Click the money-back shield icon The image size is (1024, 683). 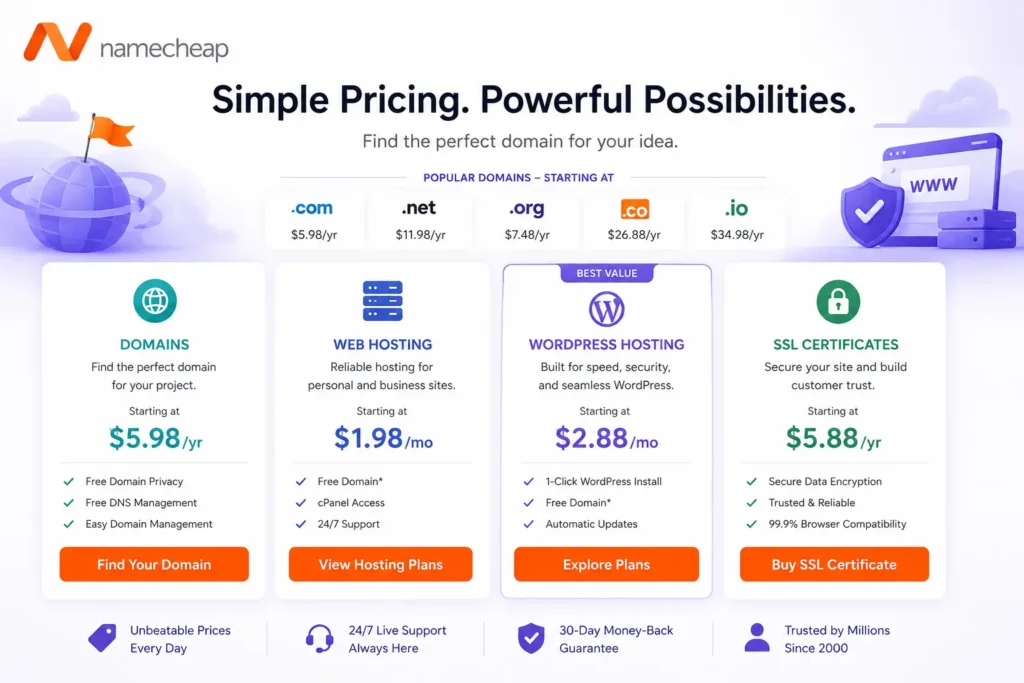[x=531, y=638]
